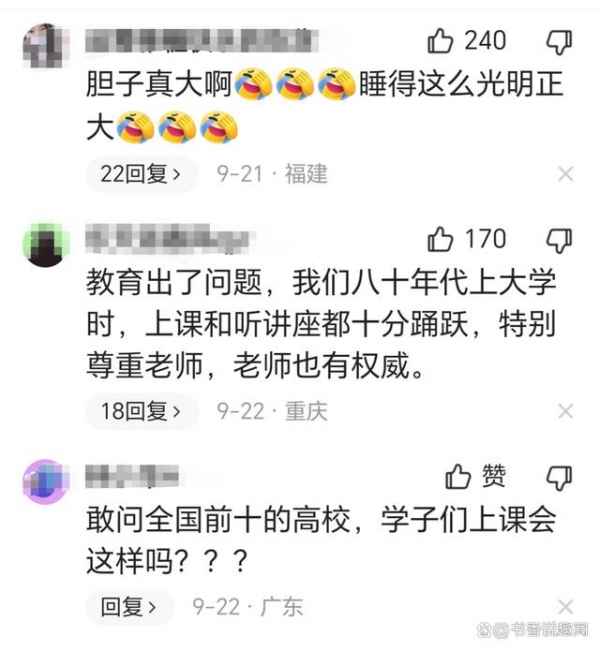Select the comment text 胆子真大啊

[159, 84]
